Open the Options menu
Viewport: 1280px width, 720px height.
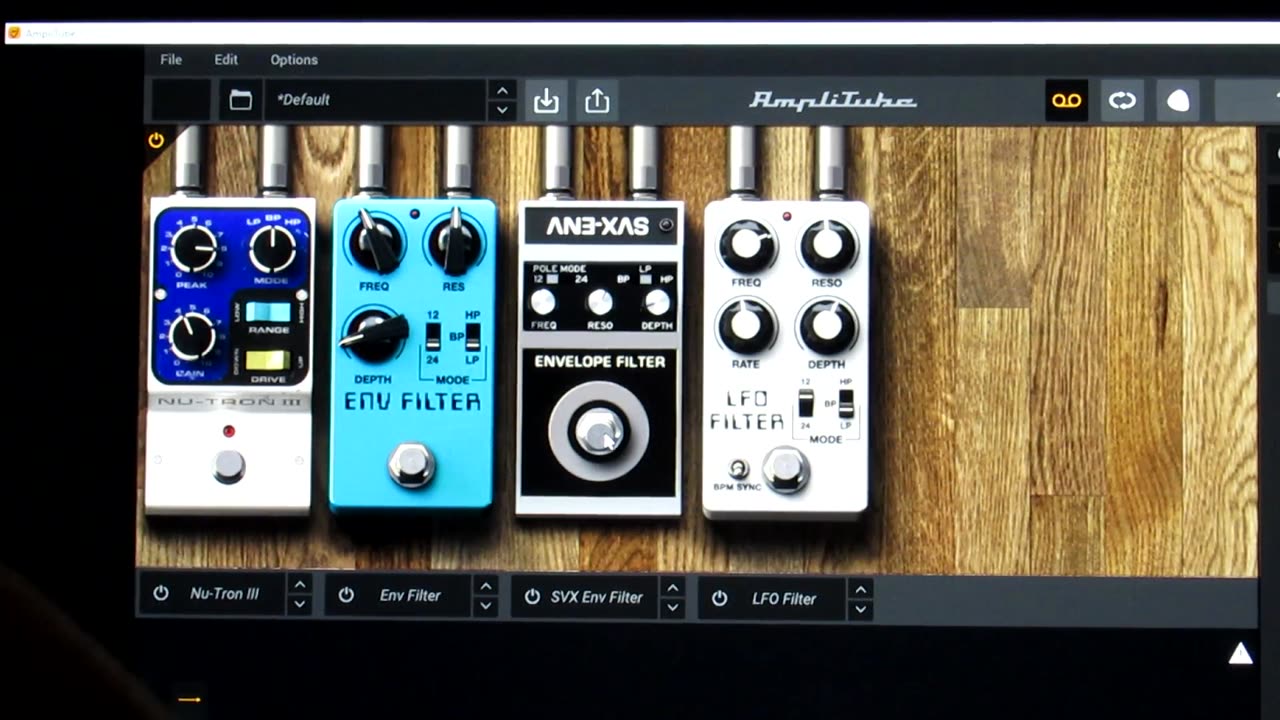click(x=294, y=60)
